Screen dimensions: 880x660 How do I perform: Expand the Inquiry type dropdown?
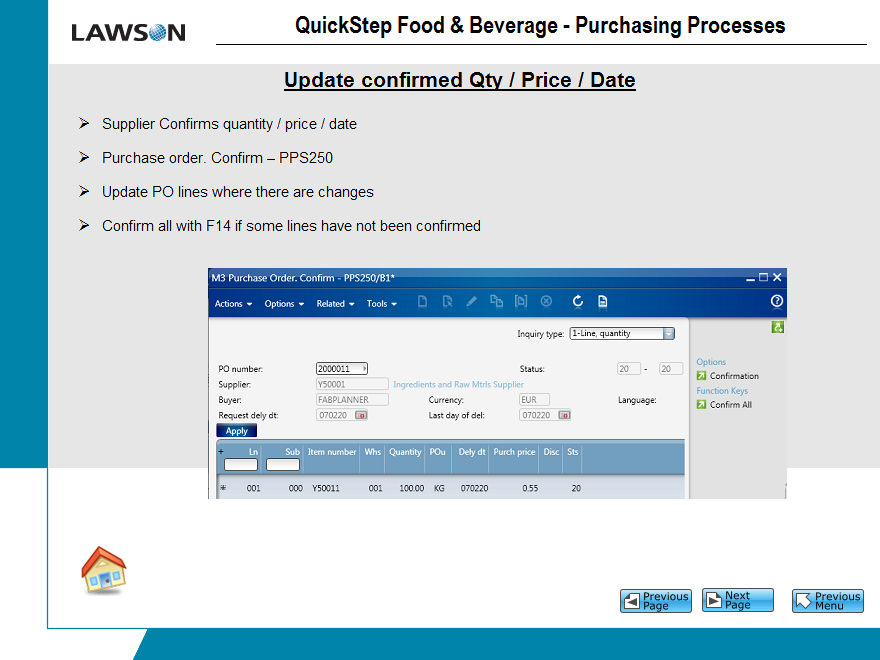(668, 334)
